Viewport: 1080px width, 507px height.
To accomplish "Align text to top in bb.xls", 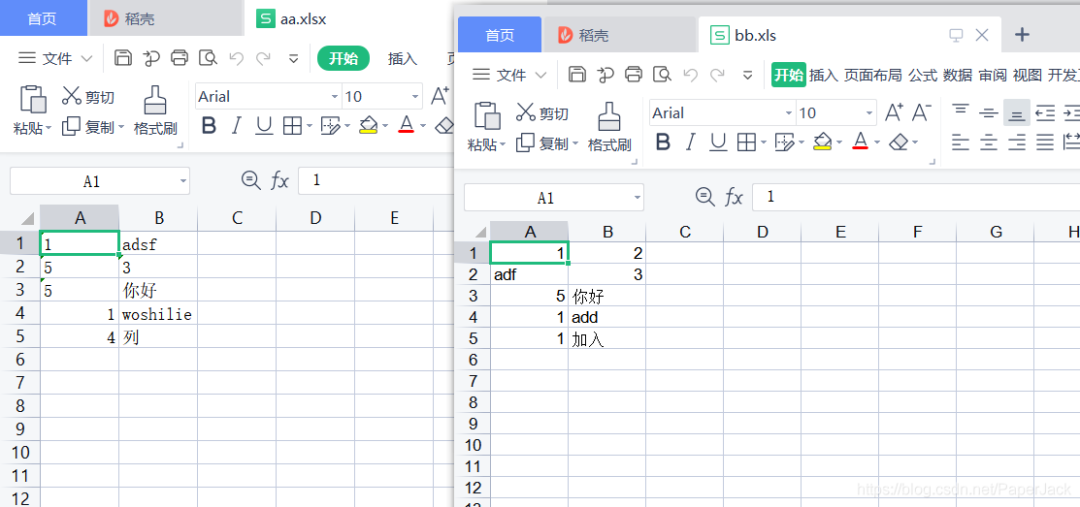I will click(x=961, y=112).
